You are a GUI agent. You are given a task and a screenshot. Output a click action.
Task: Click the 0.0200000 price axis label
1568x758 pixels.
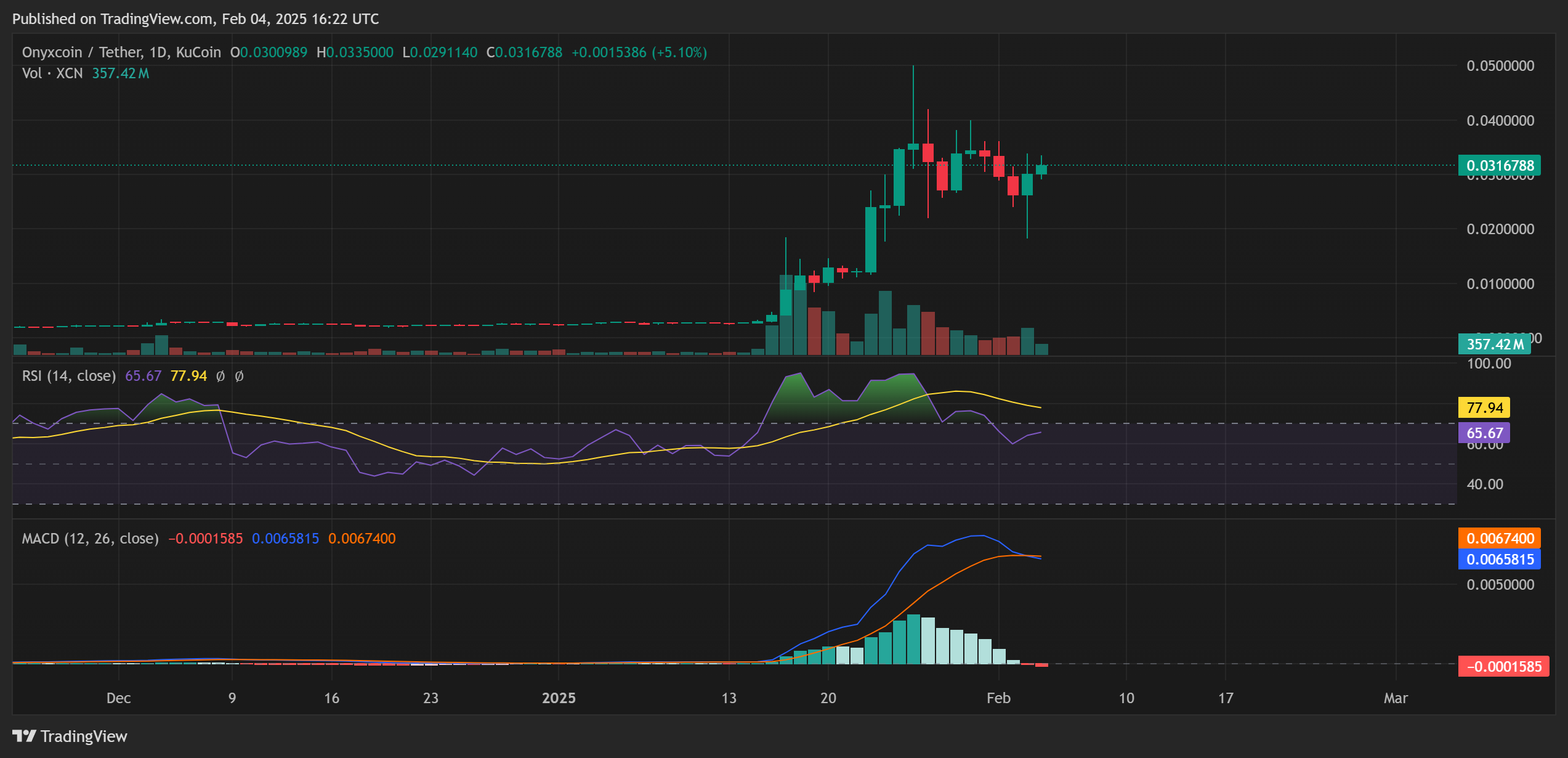1500,229
